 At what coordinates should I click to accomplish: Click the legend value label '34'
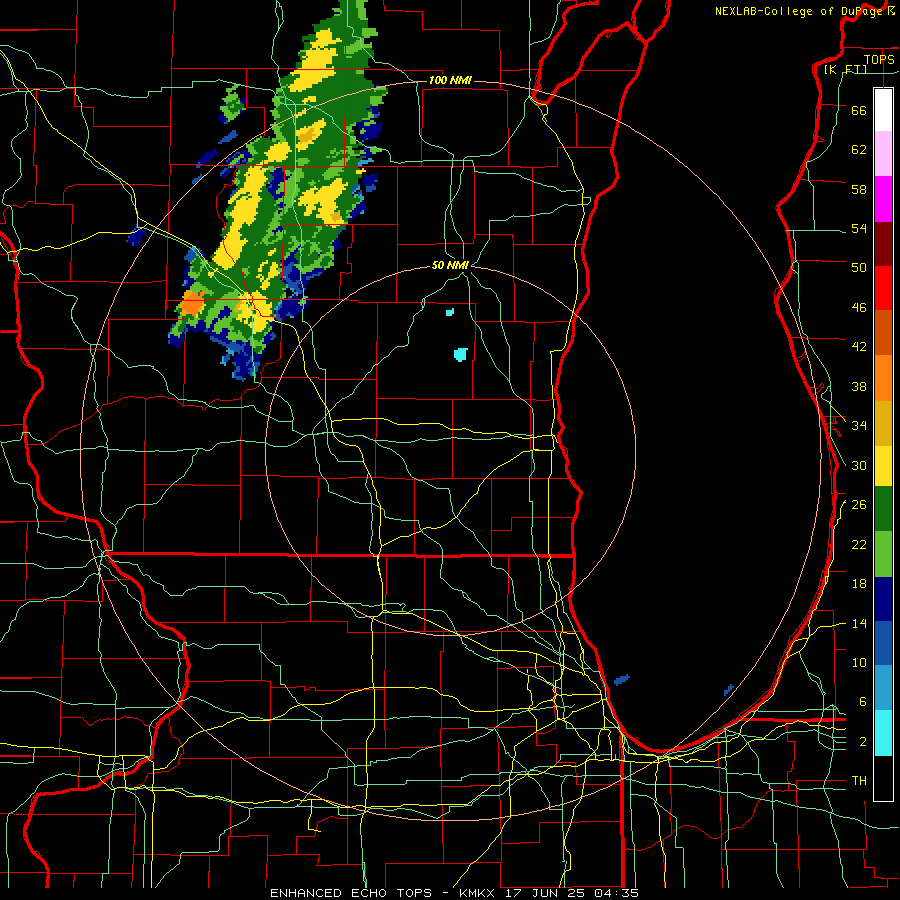pos(859,426)
